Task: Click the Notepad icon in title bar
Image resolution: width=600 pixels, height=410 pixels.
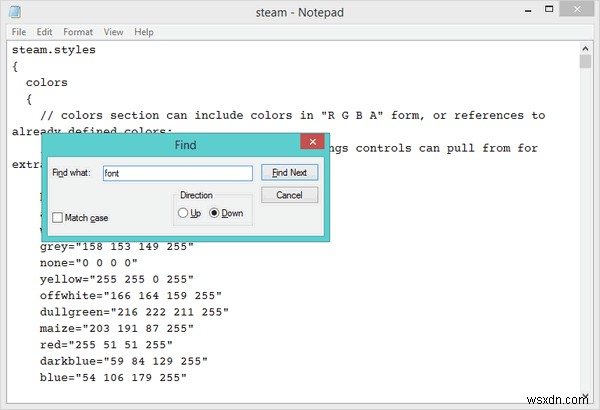Action: point(15,12)
